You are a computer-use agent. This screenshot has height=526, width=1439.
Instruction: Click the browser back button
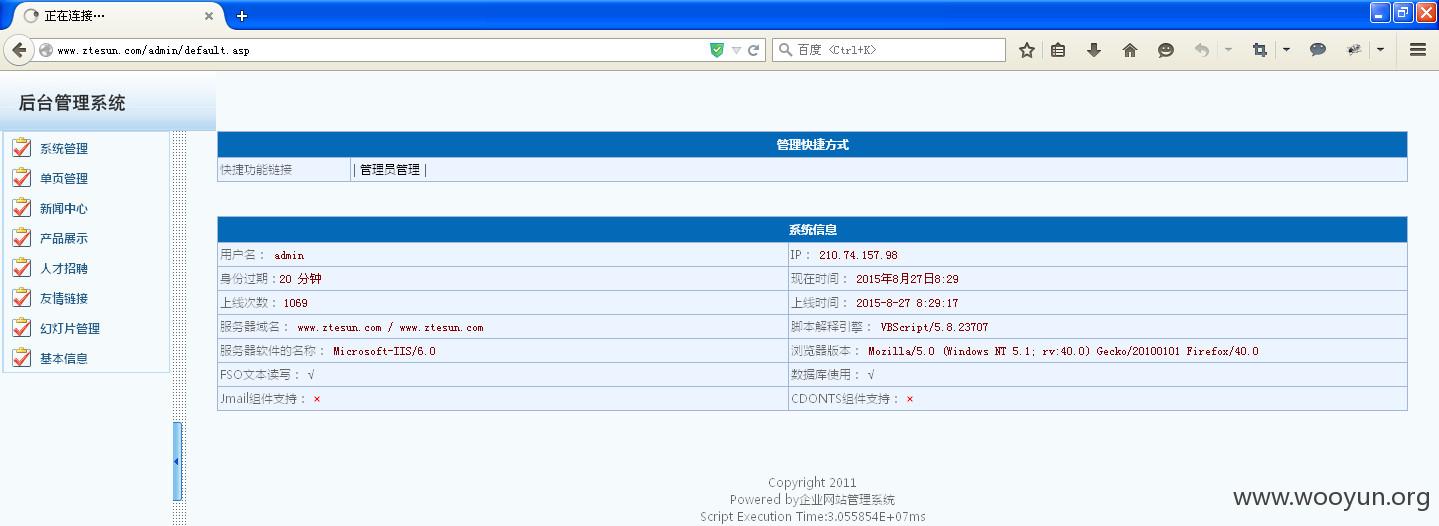point(19,50)
